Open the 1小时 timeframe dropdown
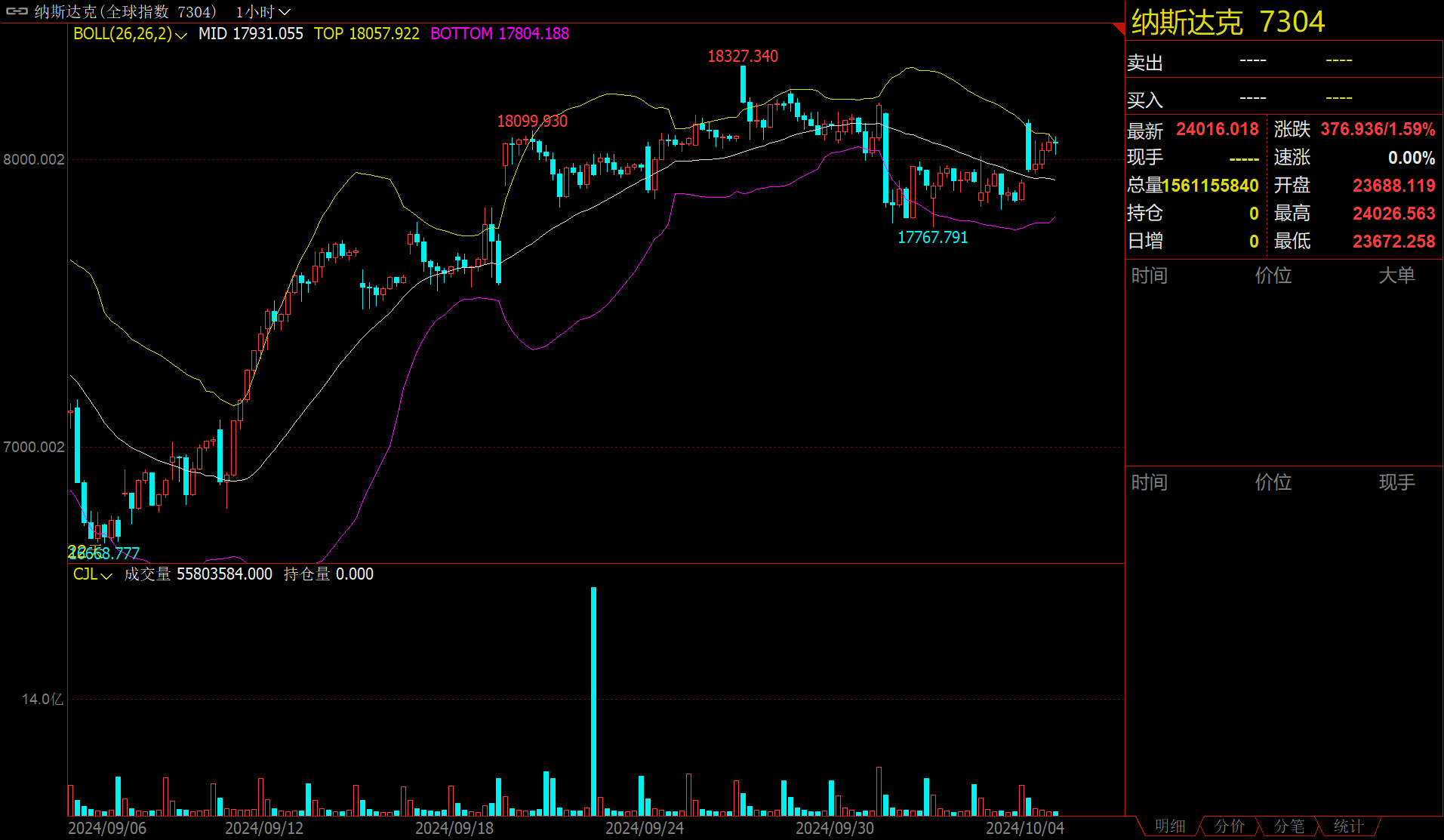 262,12
